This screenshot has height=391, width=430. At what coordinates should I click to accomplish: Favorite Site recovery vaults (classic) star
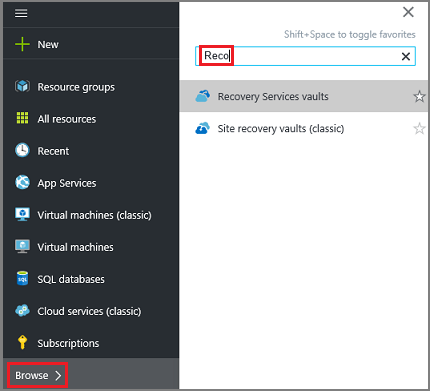click(419, 128)
